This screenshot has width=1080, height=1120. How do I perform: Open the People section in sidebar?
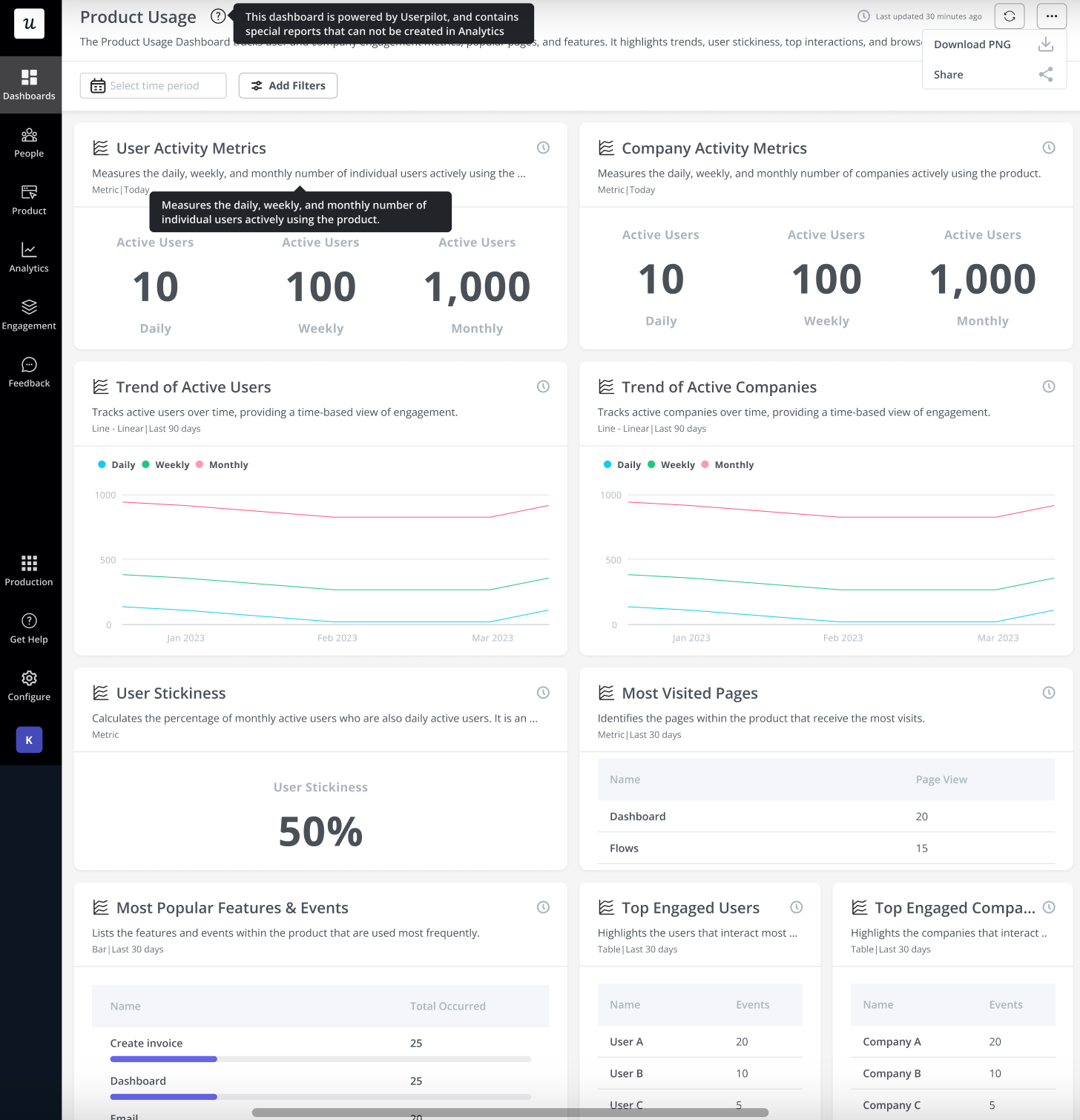click(x=30, y=142)
